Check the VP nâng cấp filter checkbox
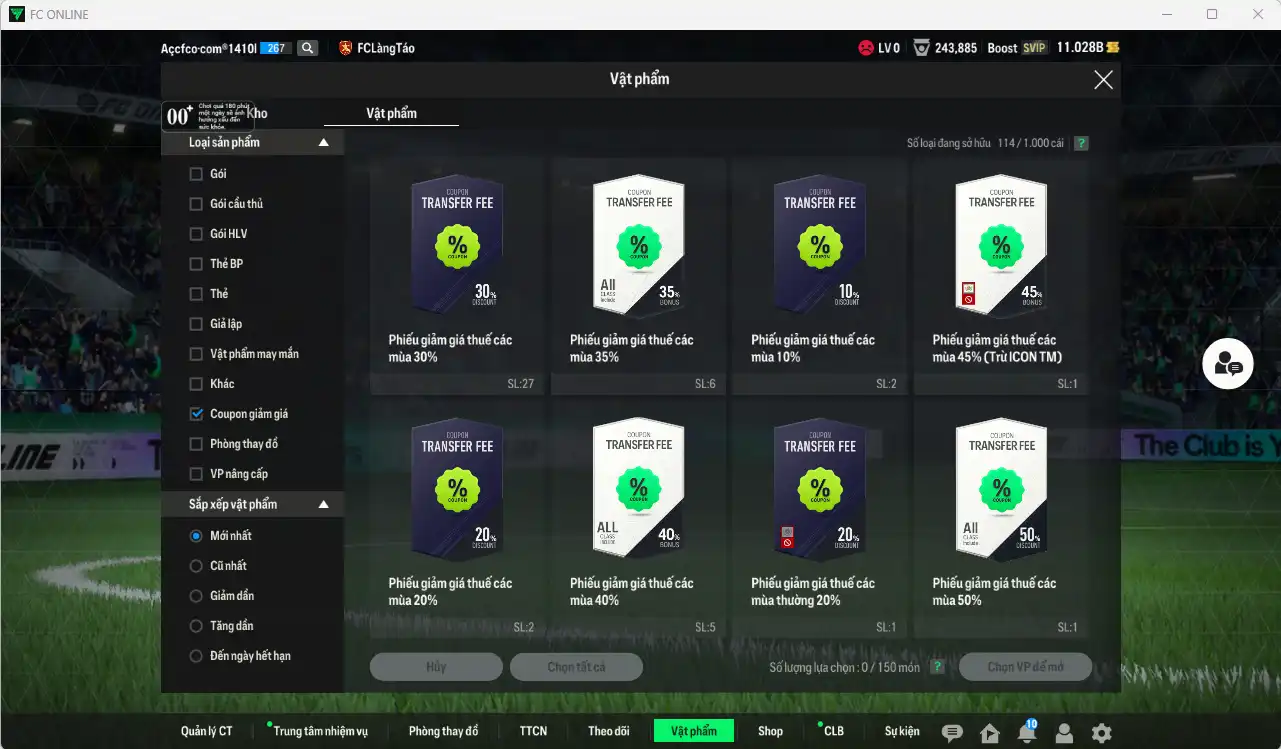This screenshot has width=1281, height=749. [196, 474]
